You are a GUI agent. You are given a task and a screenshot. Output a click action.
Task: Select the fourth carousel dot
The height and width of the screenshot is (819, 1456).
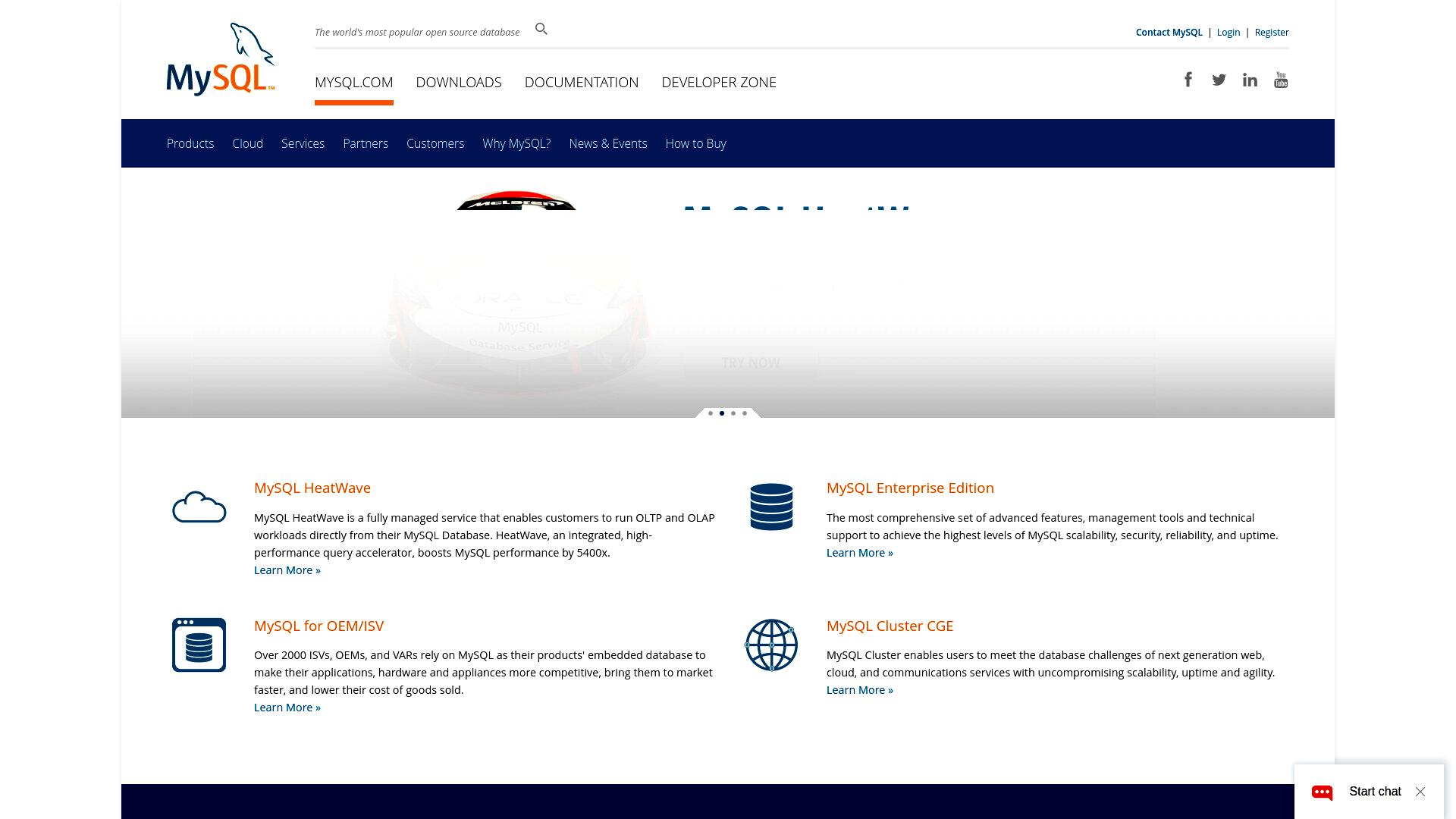(x=745, y=413)
